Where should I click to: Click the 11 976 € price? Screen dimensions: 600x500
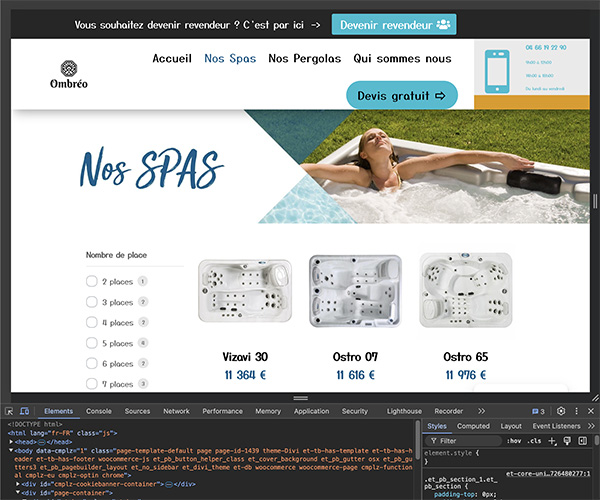pos(466,375)
